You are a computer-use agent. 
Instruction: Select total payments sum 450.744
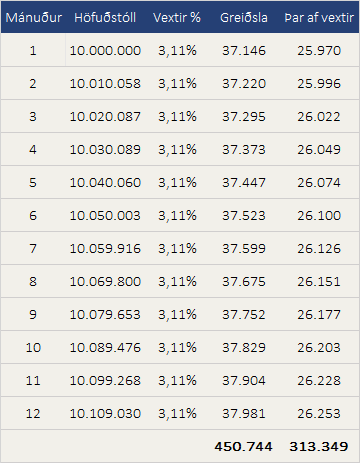coord(243,447)
